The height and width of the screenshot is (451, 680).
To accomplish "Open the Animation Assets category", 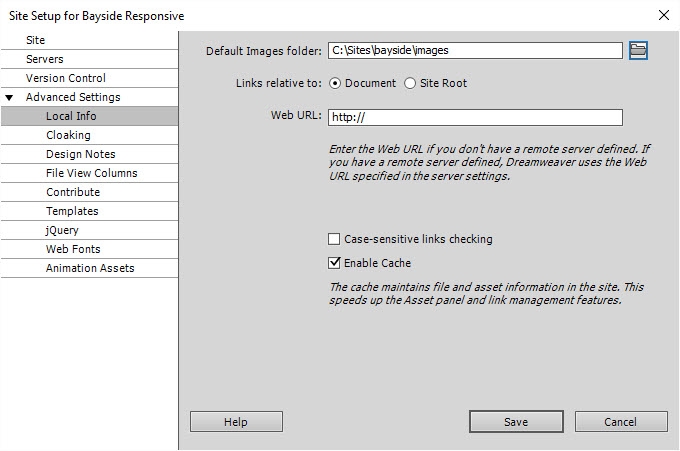I will 90,268.
